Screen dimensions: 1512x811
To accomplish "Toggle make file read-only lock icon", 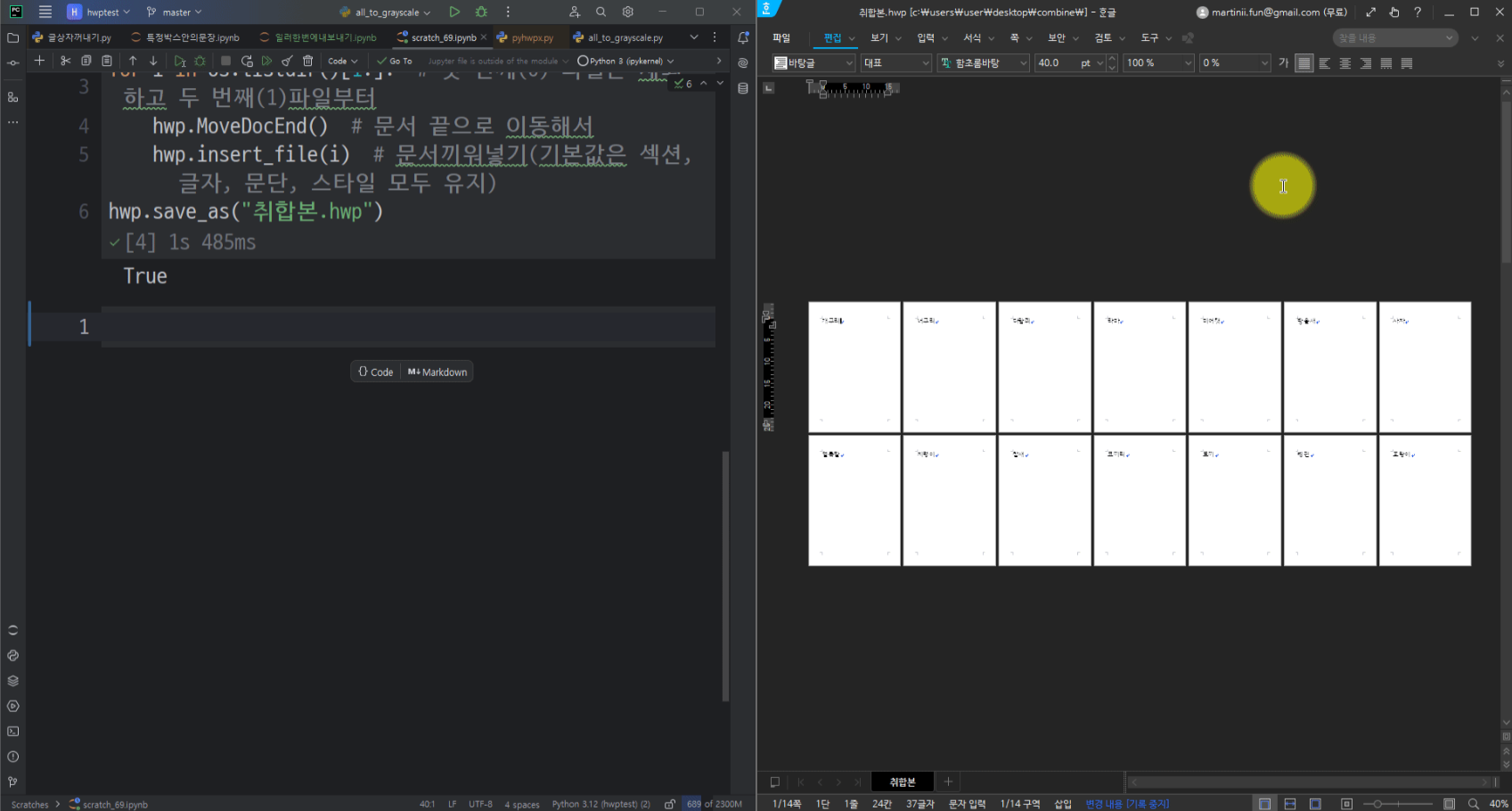I will (x=669, y=804).
